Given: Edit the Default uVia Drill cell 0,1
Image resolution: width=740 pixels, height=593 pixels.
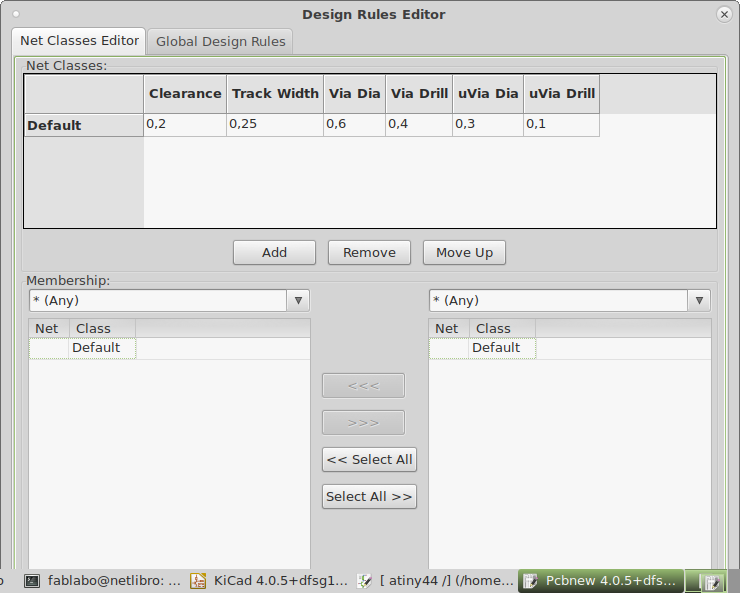Looking at the screenshot, I should point(562,125).
